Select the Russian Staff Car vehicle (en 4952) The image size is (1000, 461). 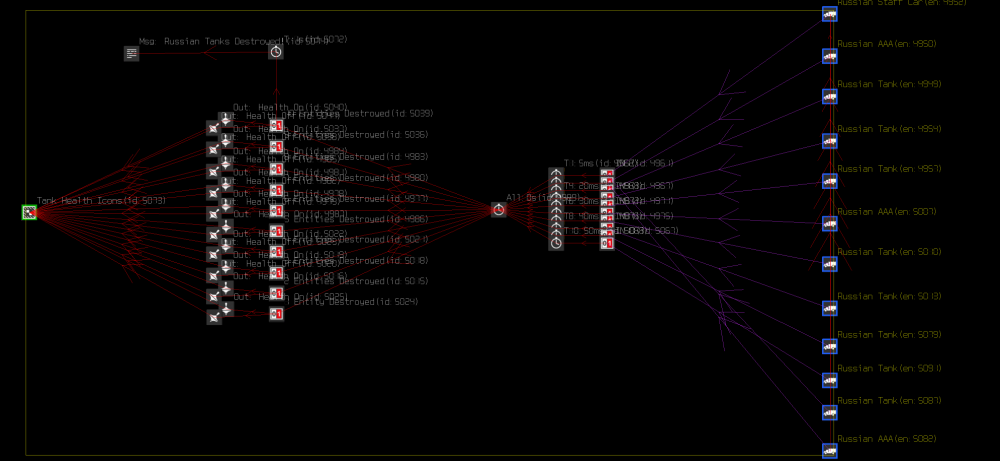(x=829, y=14)
